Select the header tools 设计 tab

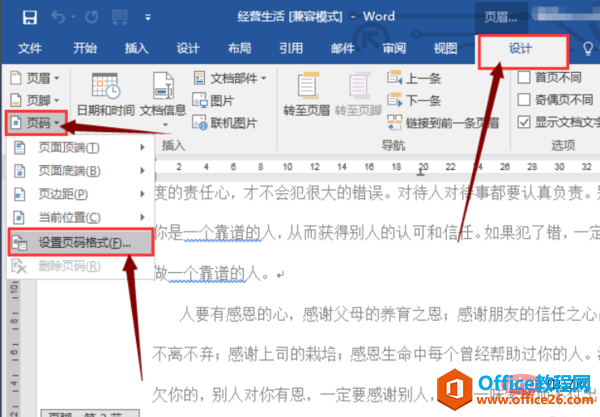click(x=522, y=52)
